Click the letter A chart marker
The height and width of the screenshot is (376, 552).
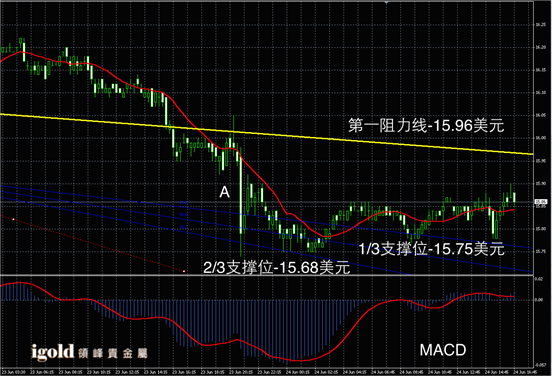tap(225, 192)
